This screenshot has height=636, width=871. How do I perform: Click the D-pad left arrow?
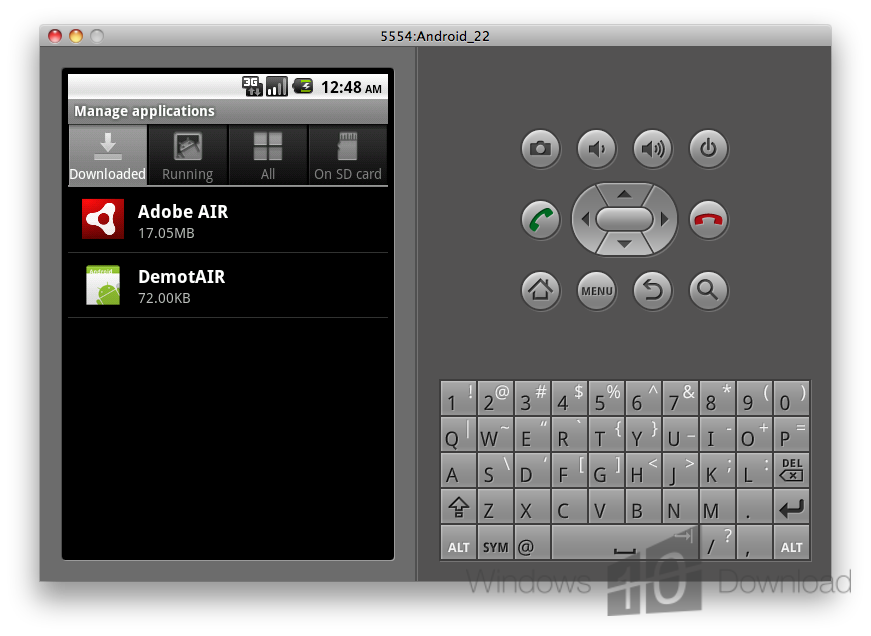click(x=584, y=219)
